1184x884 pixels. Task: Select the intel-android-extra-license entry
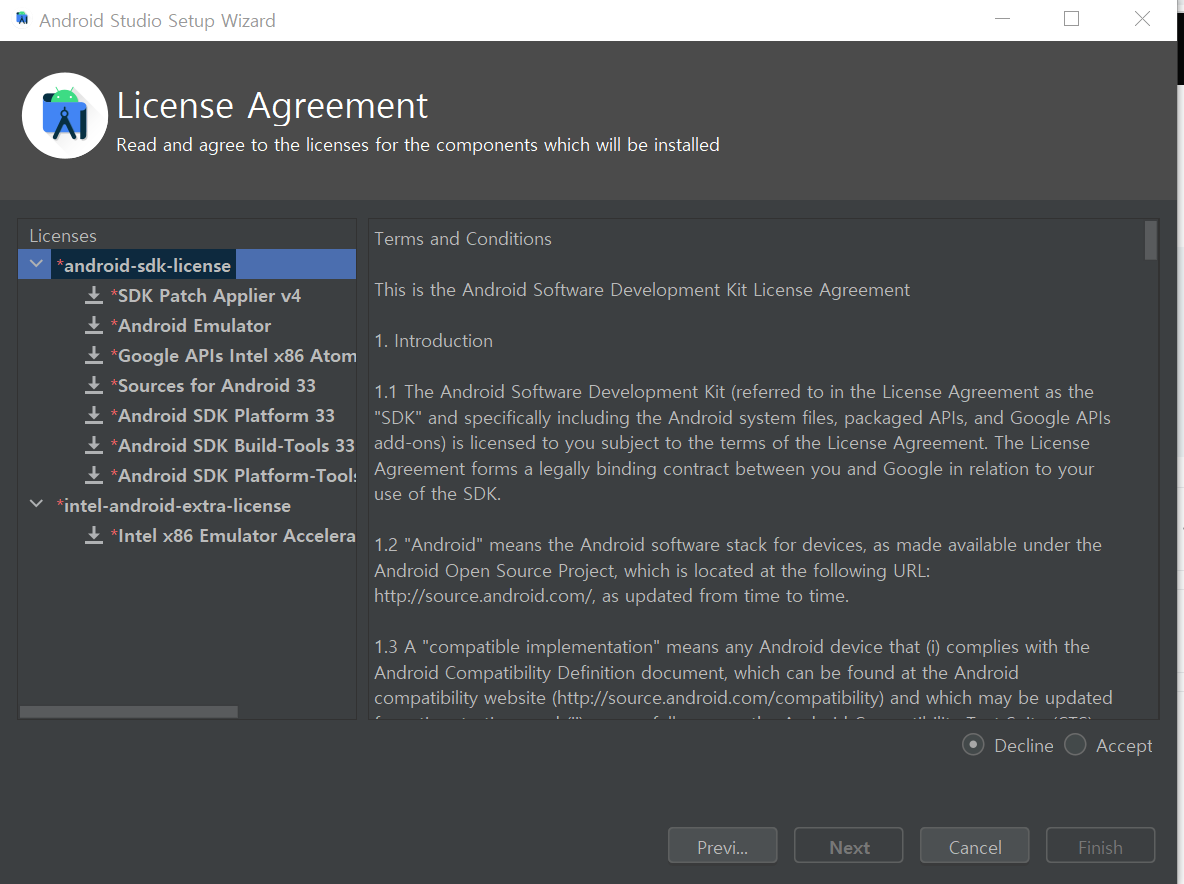[174, 506]
